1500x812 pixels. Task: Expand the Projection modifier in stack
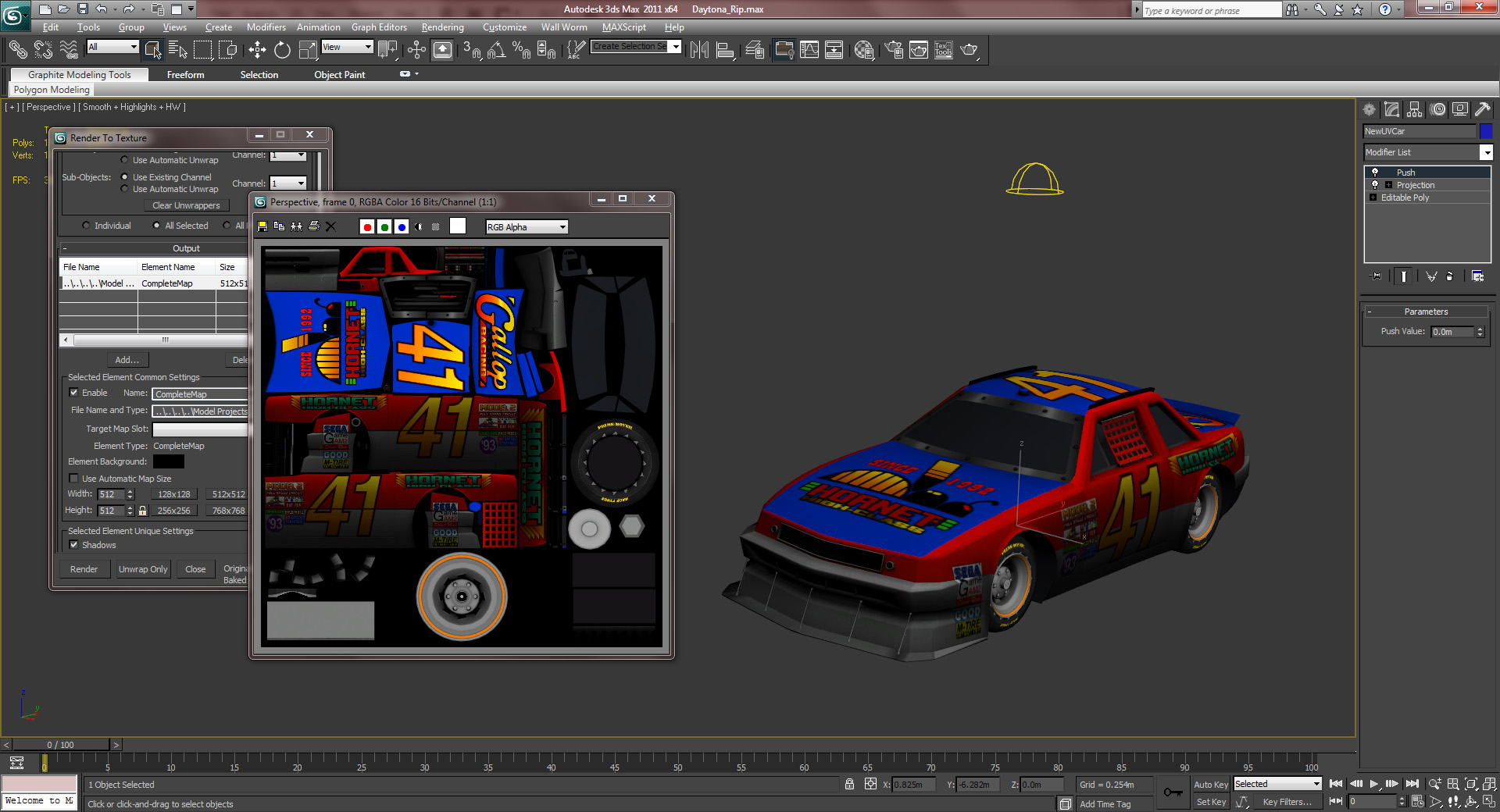point(1388,185)
